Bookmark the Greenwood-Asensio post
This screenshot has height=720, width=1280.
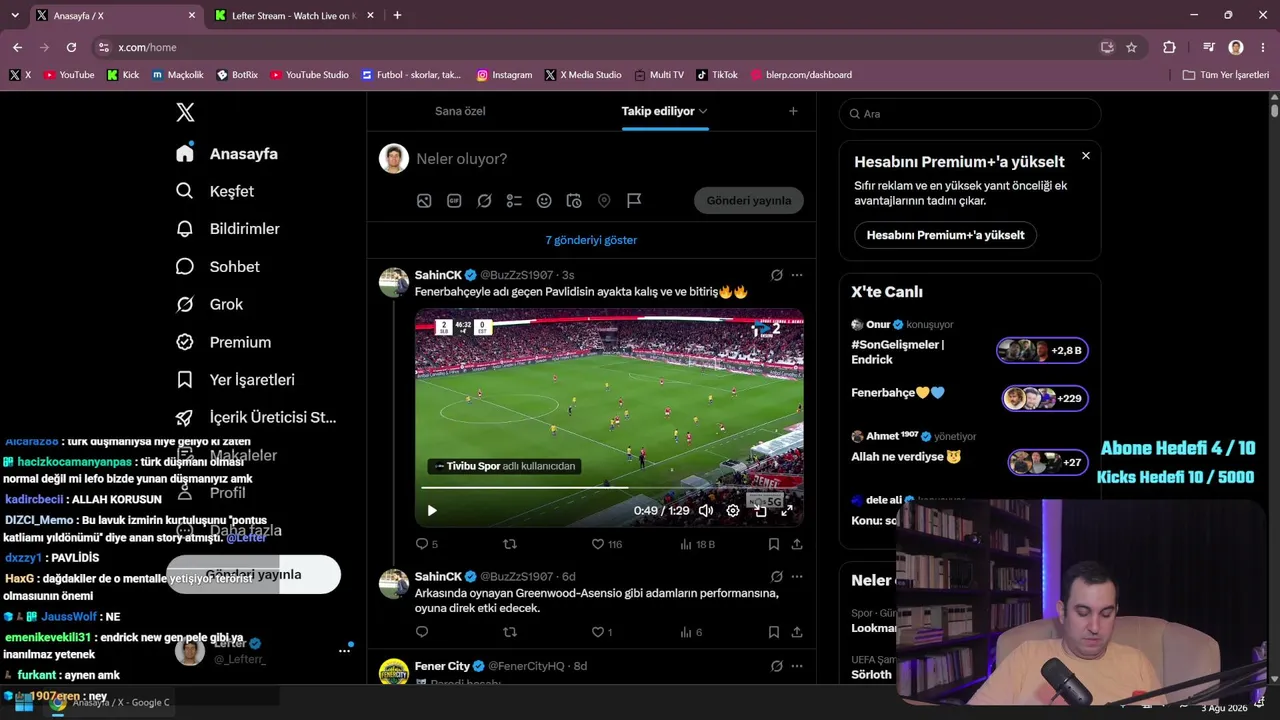pos(774,632)
